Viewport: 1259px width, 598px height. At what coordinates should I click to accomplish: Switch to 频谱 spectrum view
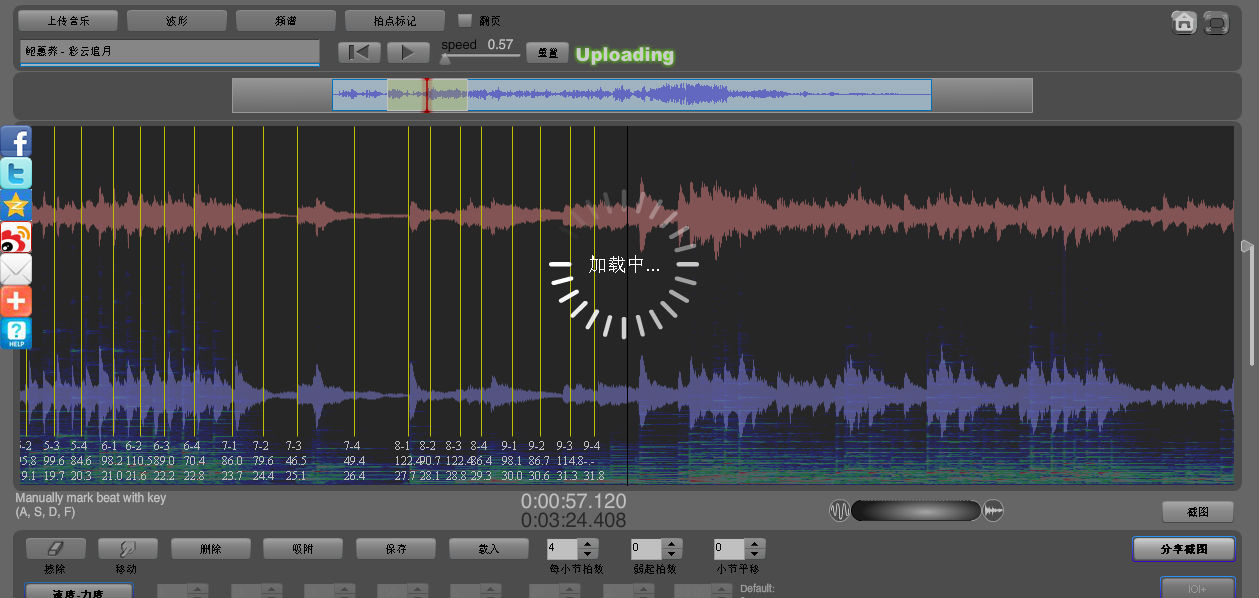point(285,20)
